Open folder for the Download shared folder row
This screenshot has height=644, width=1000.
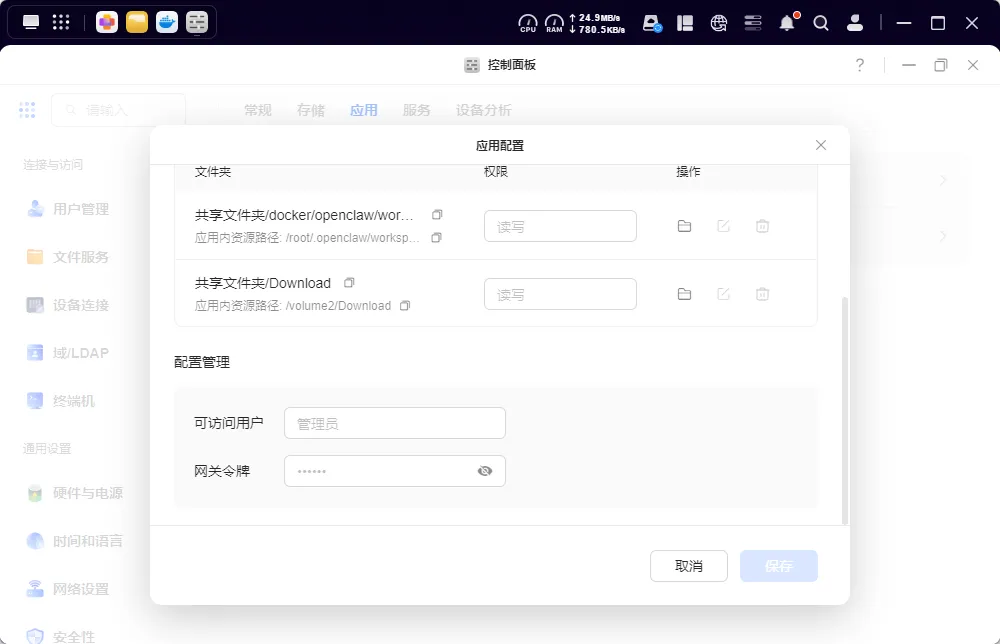coord(684,294)
